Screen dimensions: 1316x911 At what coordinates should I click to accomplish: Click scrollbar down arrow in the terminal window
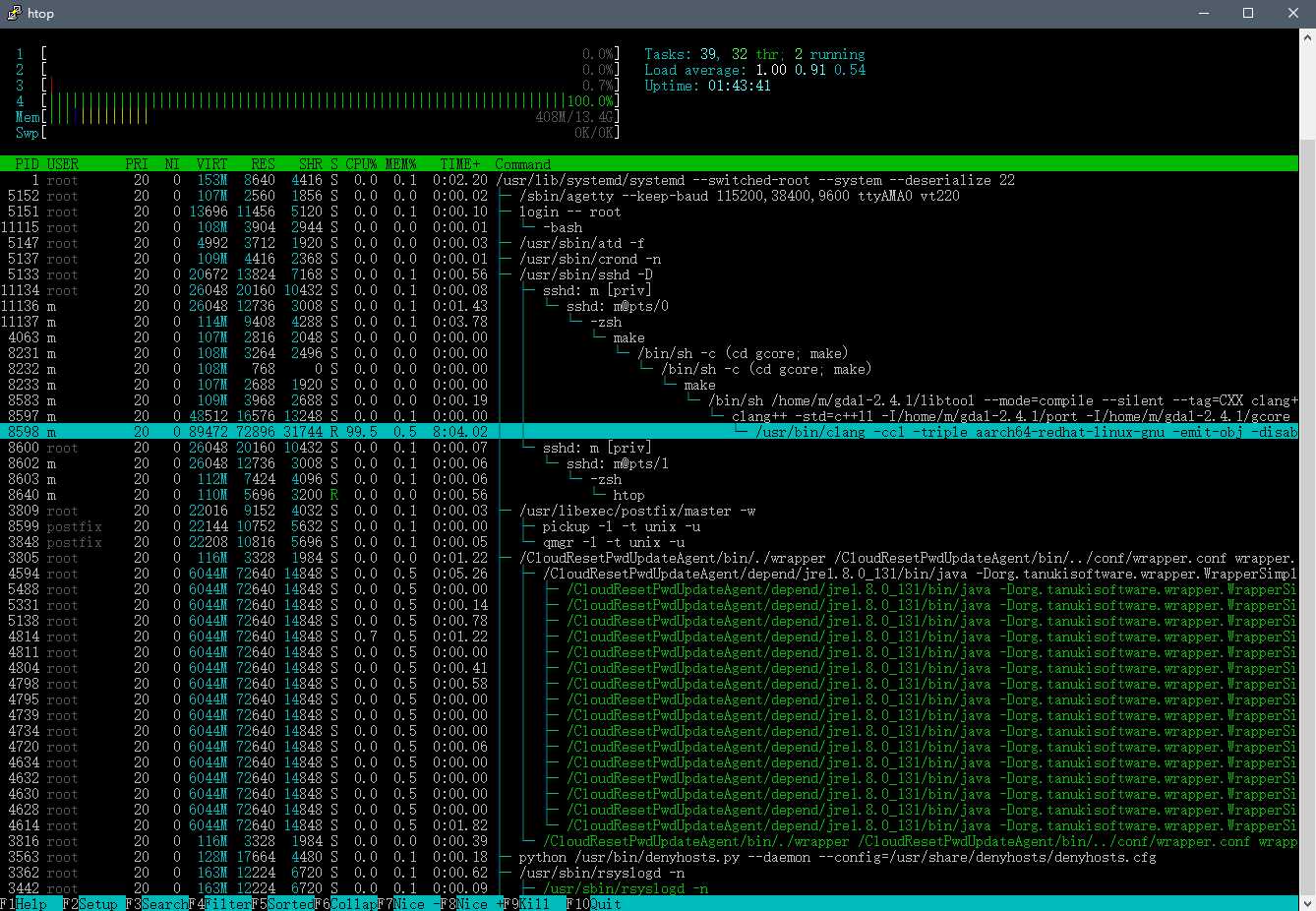pos(1307,902)
